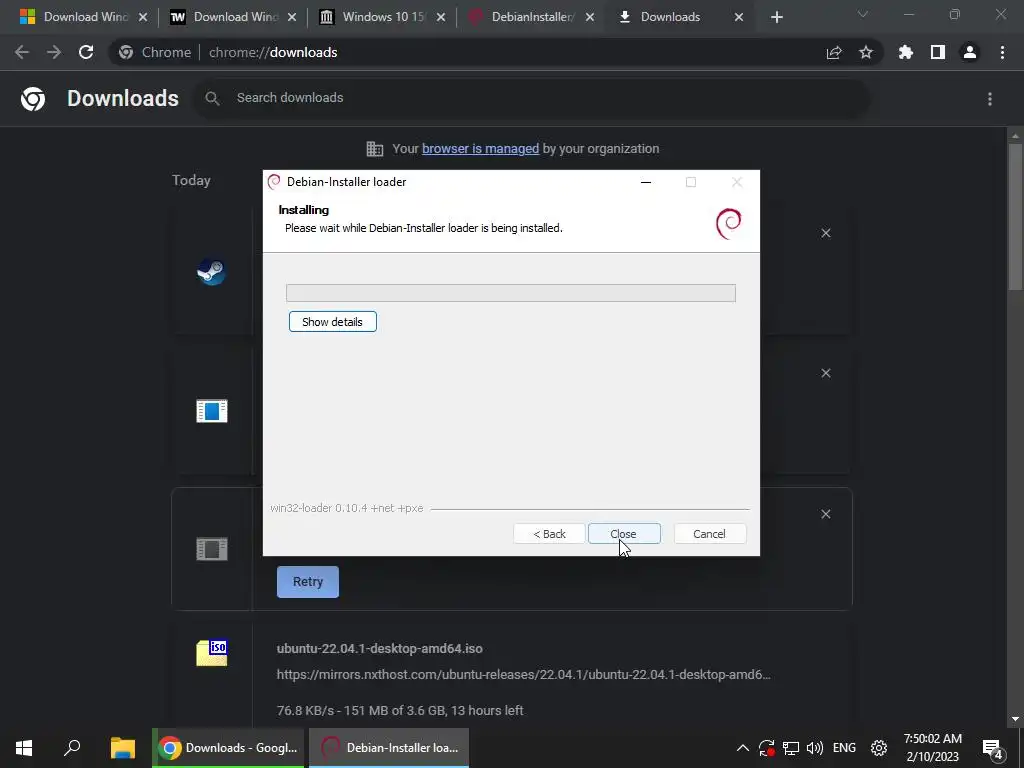The width and height of the screenshot is (1024, 768).
Task: Show hidden system tray icons
Action: 743,748
